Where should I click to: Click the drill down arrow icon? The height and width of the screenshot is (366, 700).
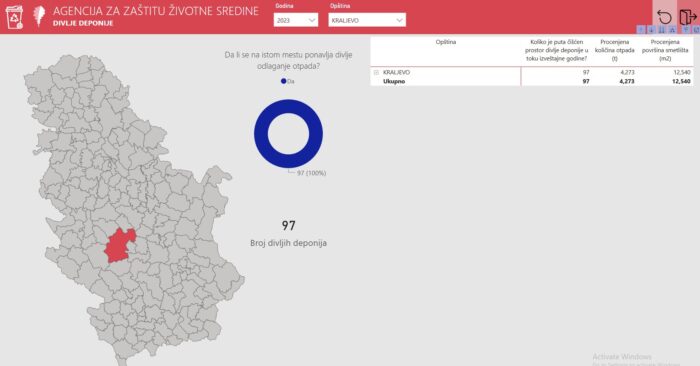coord(651,30)
